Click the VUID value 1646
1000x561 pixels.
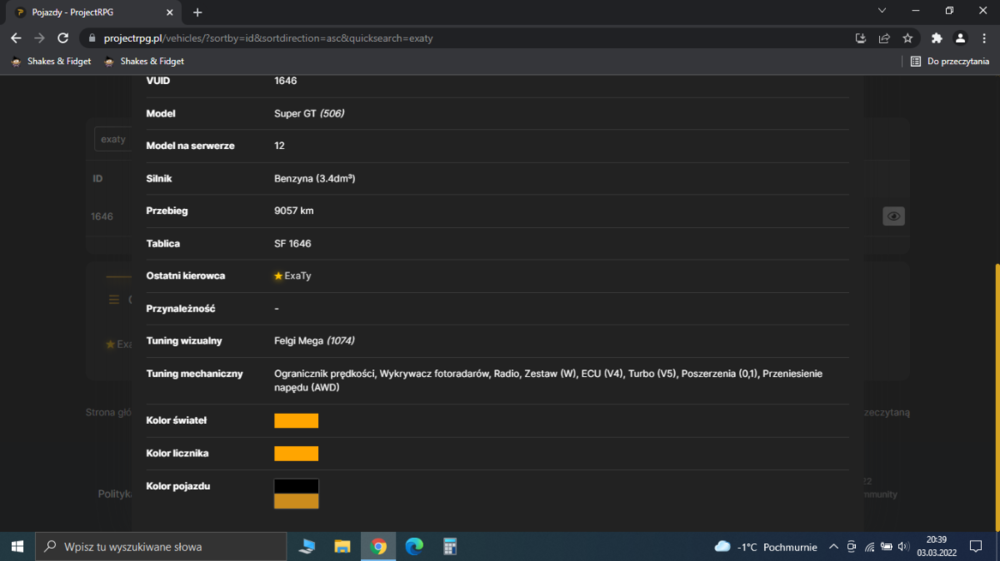point(285,81)
